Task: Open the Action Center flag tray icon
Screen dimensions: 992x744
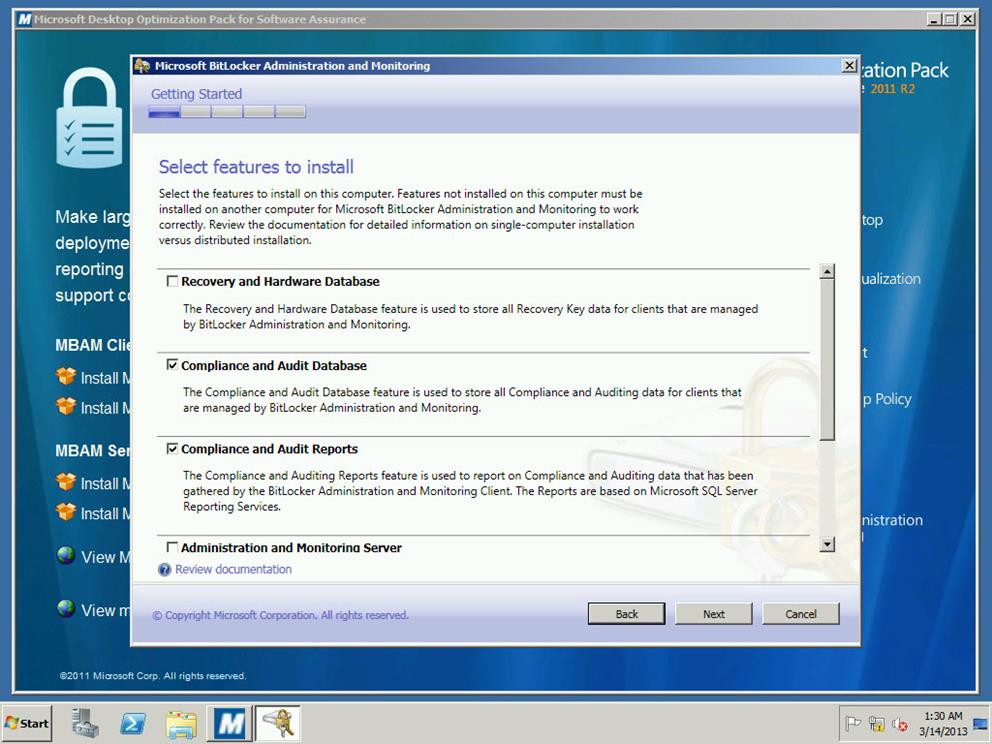Action: click(853, 723)
